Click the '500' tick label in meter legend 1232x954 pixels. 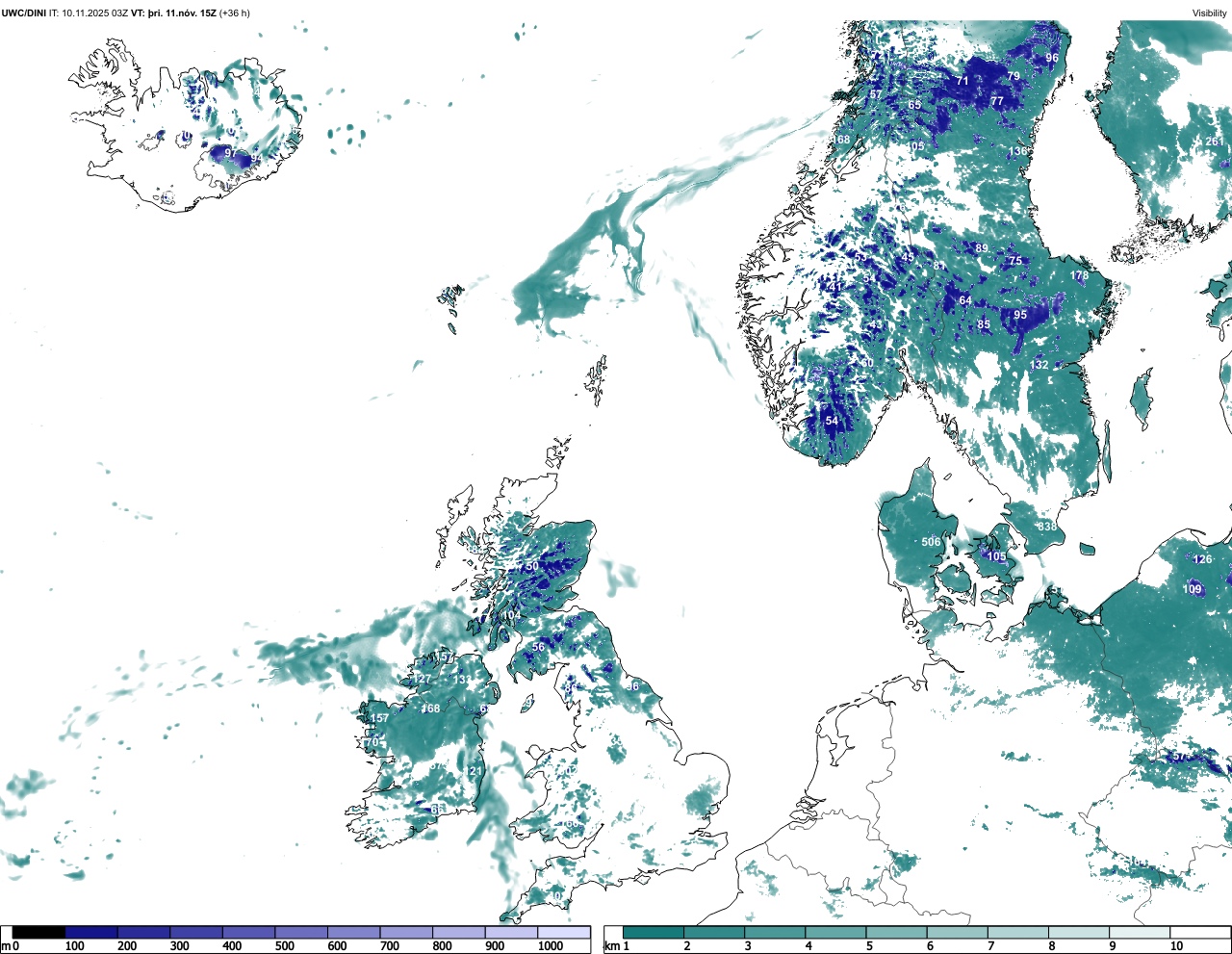point(284,946)
